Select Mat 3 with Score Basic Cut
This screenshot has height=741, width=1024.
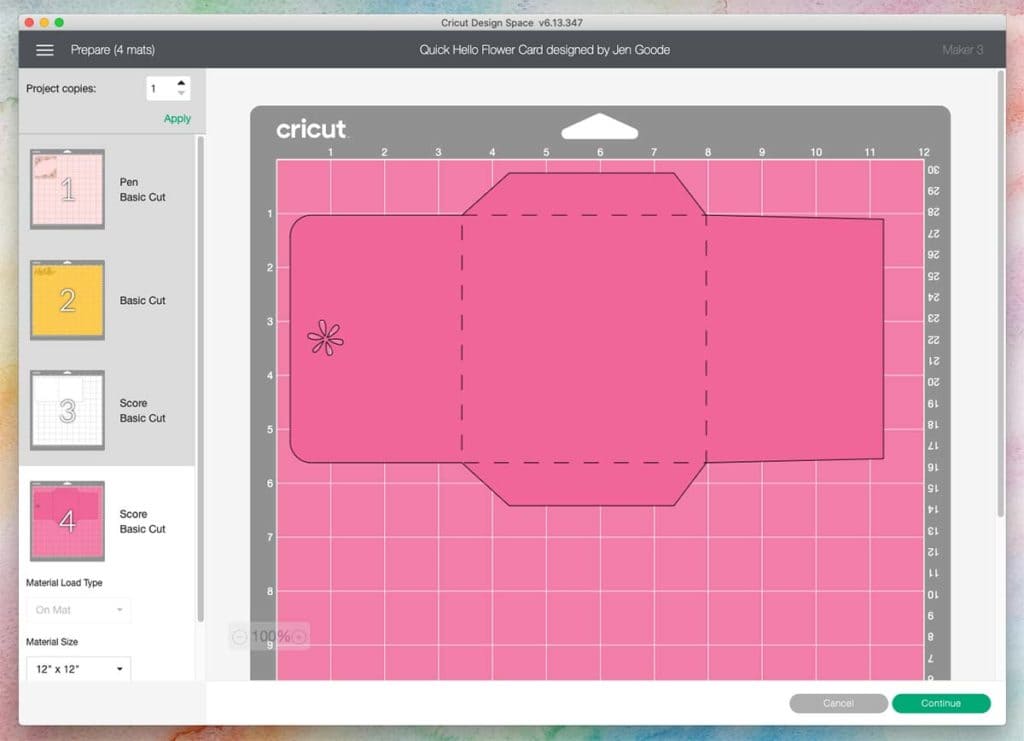[67, 410]
